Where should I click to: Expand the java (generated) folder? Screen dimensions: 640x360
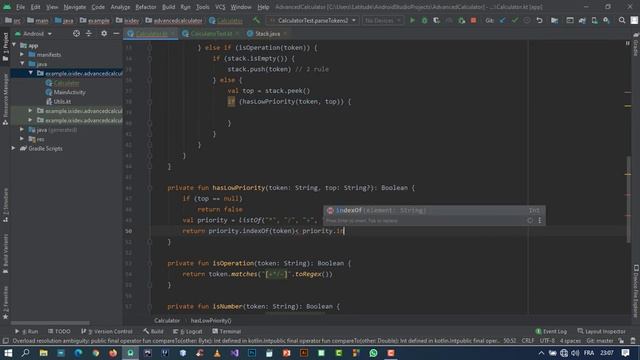click(x=22, y=129)
